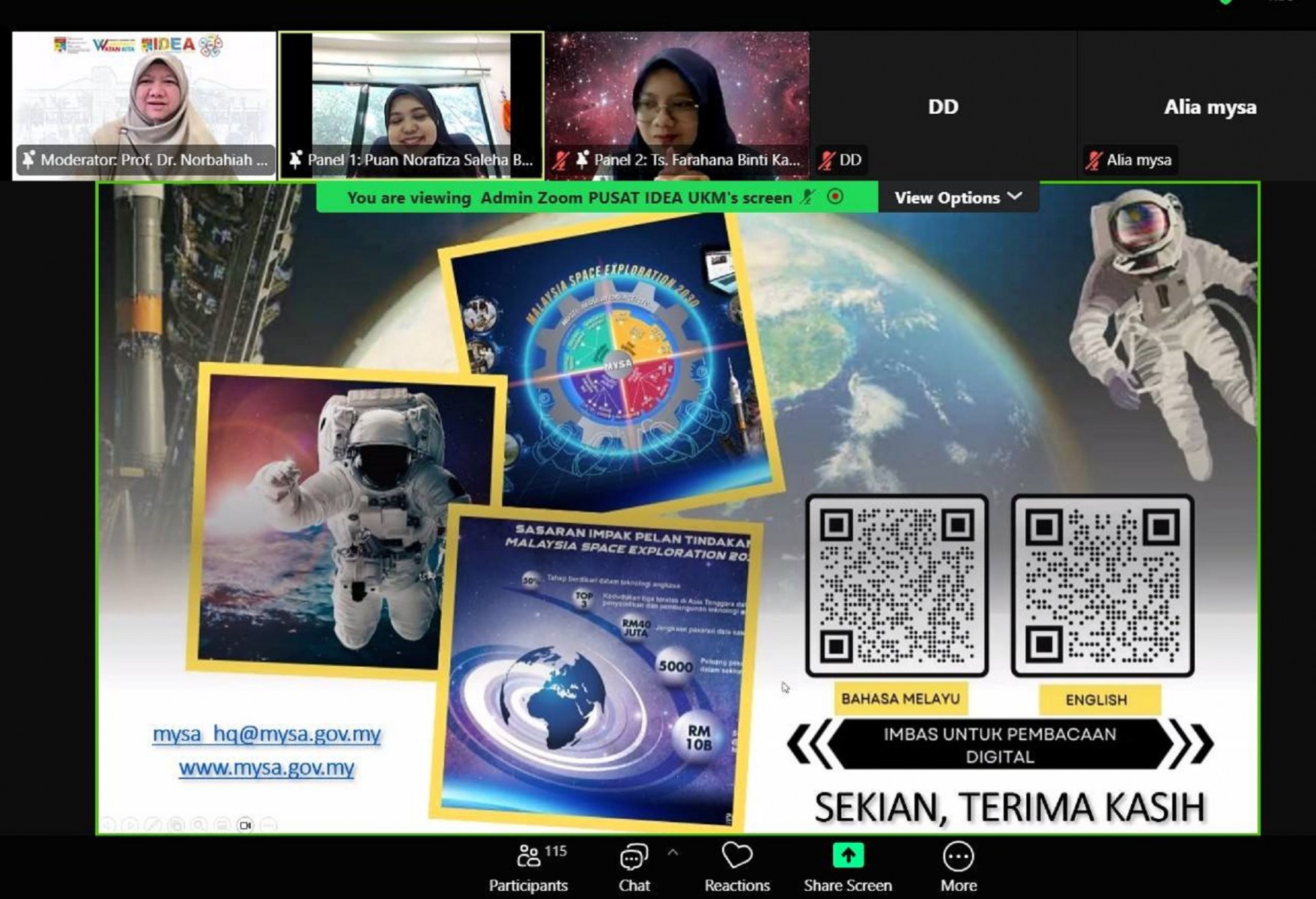1316x899 pixels.
Task: Open the Participants panel icon
Action: (x=528, y=856)
